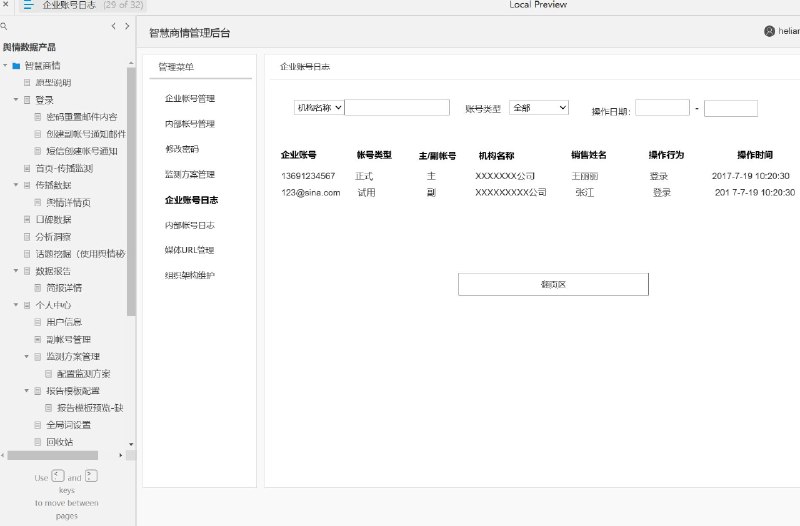
Task: Open 分析洞察 page in tree
Action: click(53, 237)
